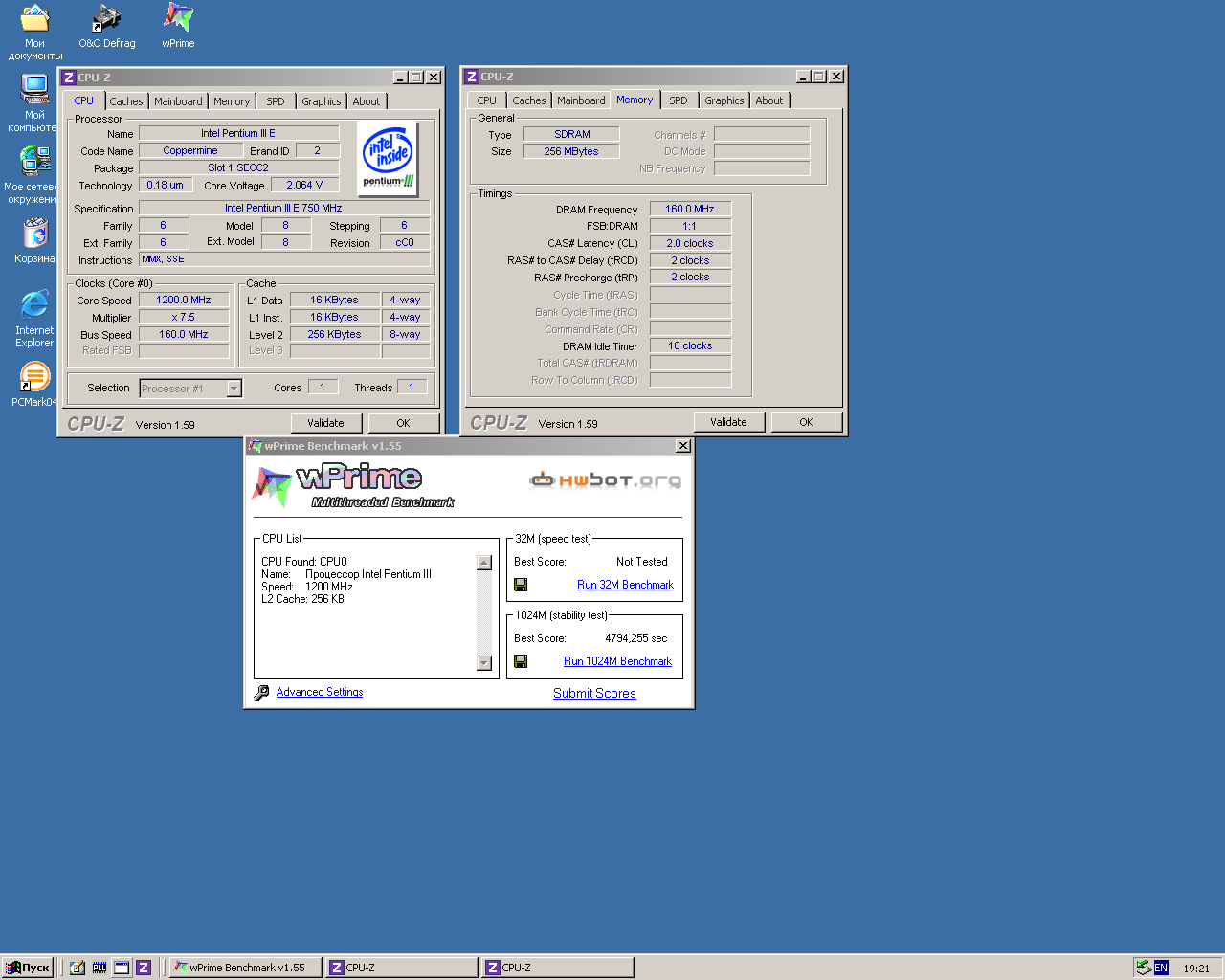
Task: Click the wPrime logo in the benchmark window
Action: pyautogui.click(x=354, y=485)
